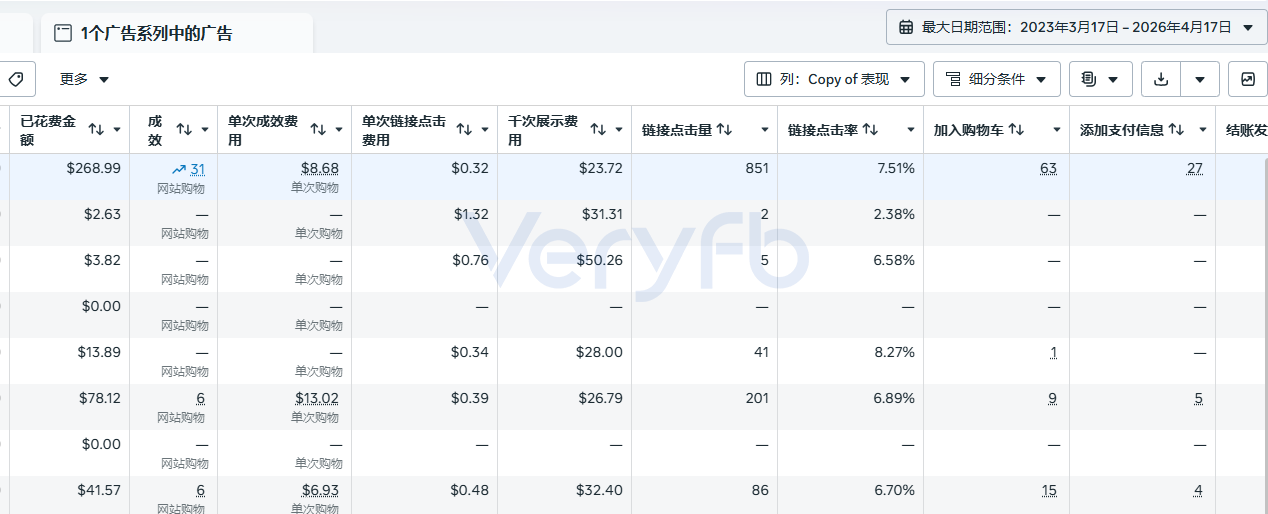This screenshot has width=1268, height=514.
Task: Click the 7.51% click rate cell
Action: coord(895,168)
